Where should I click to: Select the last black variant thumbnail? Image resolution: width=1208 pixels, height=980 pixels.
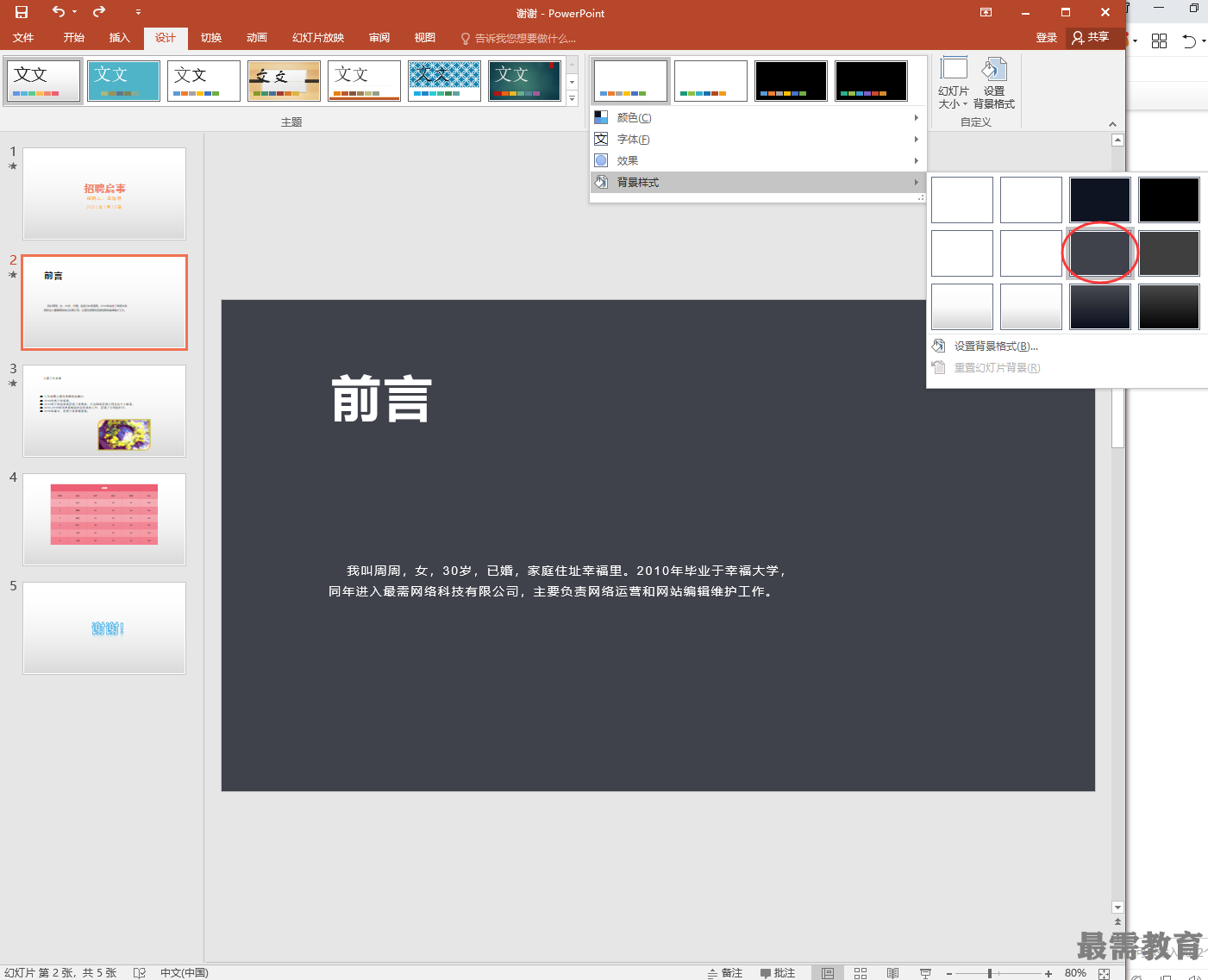871,81
